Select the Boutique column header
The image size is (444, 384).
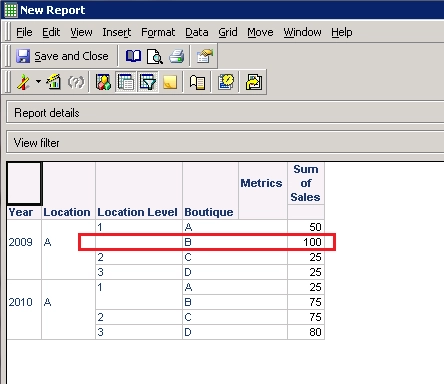(x=209, y=212)
